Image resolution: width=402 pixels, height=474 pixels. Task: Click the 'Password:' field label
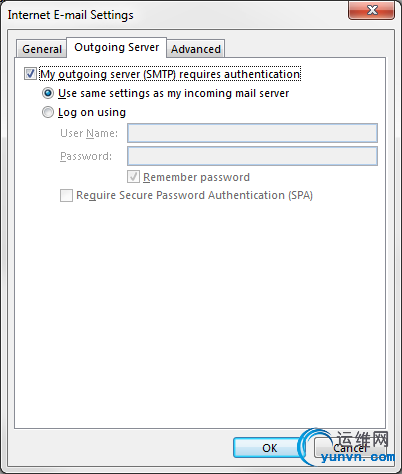coord(86,156)
